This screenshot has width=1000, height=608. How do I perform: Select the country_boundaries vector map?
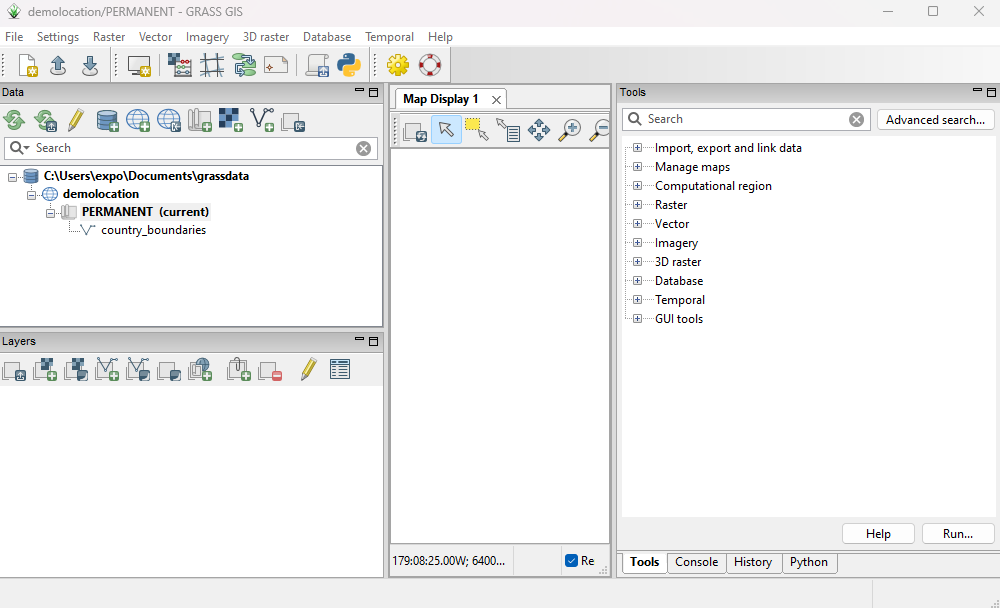tap(153, 230)
